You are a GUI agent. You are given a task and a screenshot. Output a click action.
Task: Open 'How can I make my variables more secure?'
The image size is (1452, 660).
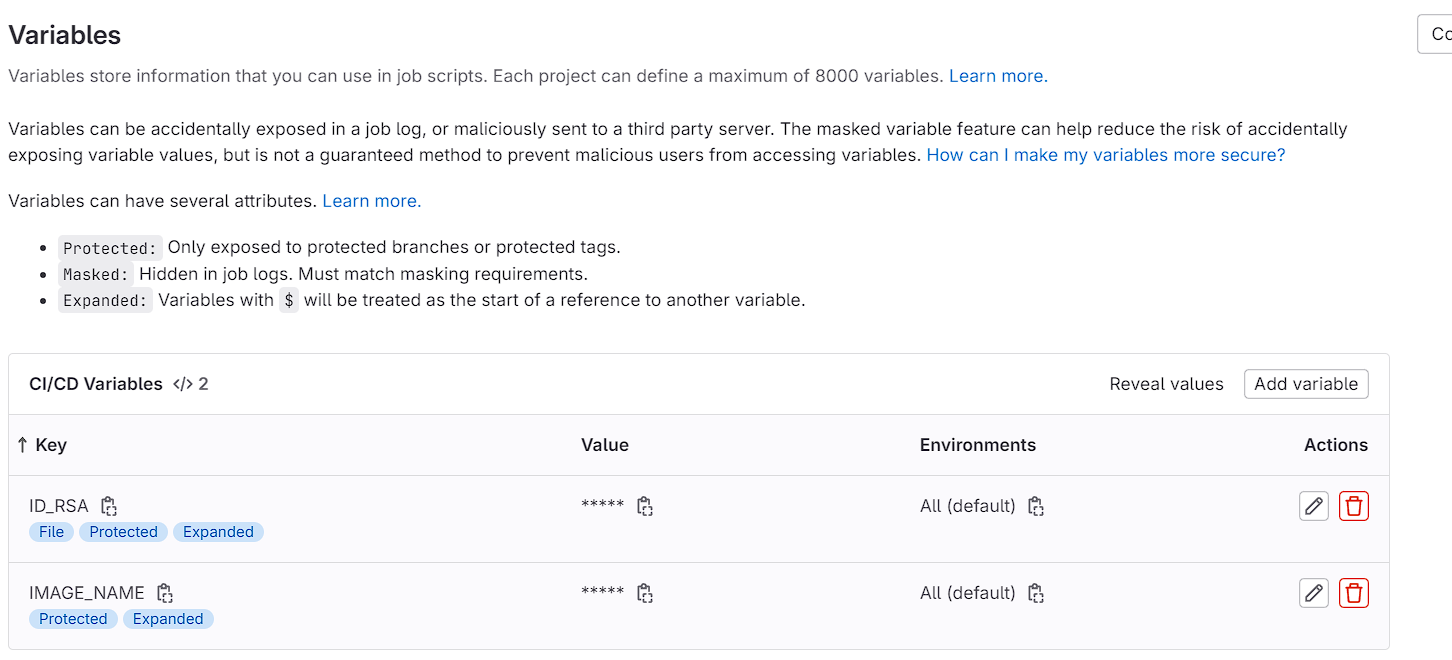click(1105, 155)
